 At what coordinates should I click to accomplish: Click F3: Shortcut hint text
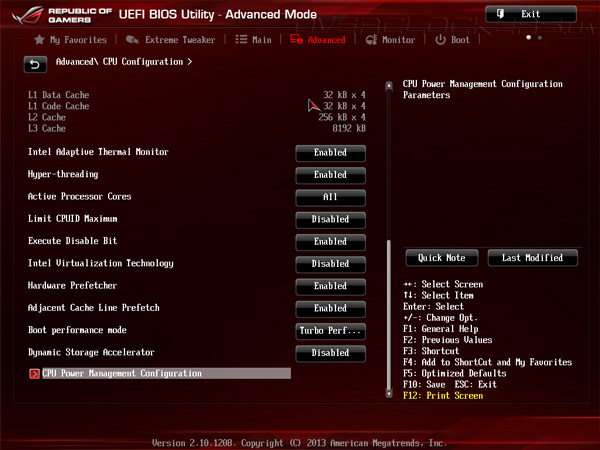click(x=431, y=351)
